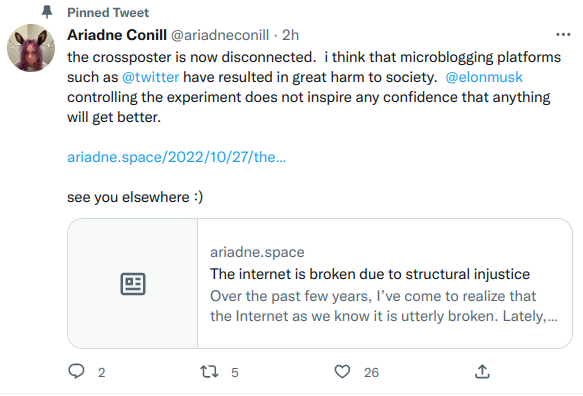Click the reply count number 2
The width and height of the screenshot is (583, 396).
(x=102, y=373)
